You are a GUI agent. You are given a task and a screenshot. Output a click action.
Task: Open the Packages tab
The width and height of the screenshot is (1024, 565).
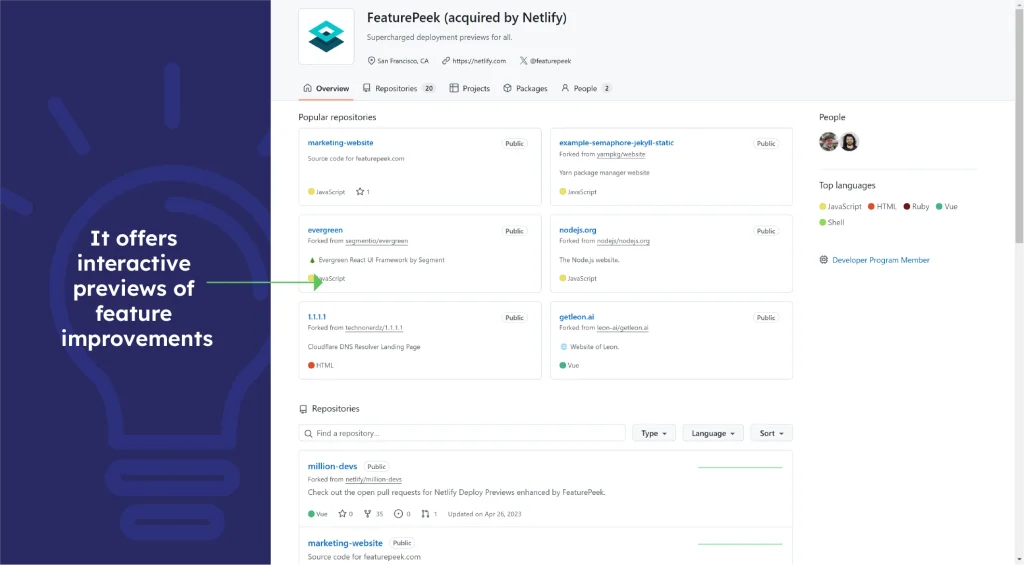point(525,88)
